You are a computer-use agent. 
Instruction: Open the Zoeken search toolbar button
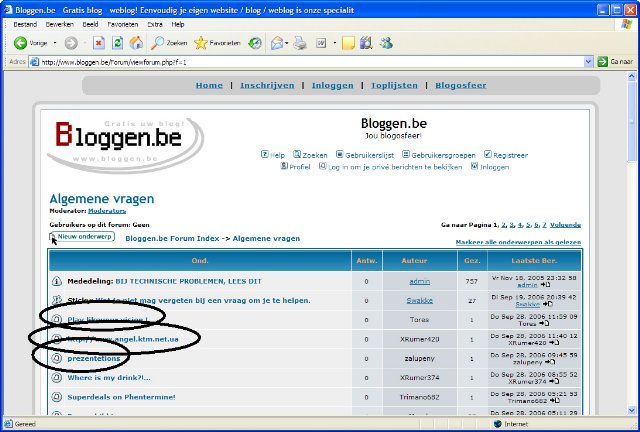coord(169,43)
